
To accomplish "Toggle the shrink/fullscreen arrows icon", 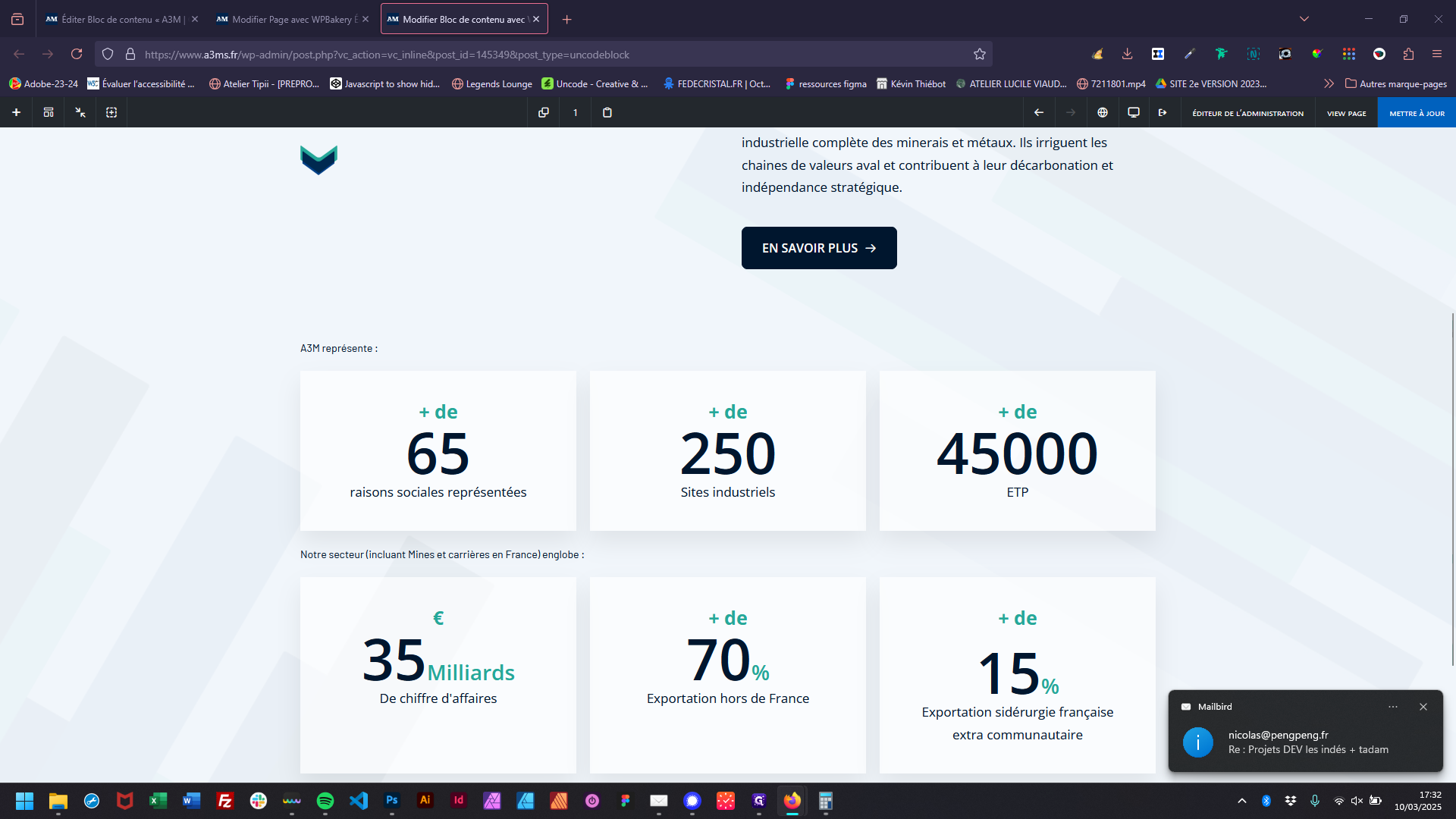I will (80, 112).
